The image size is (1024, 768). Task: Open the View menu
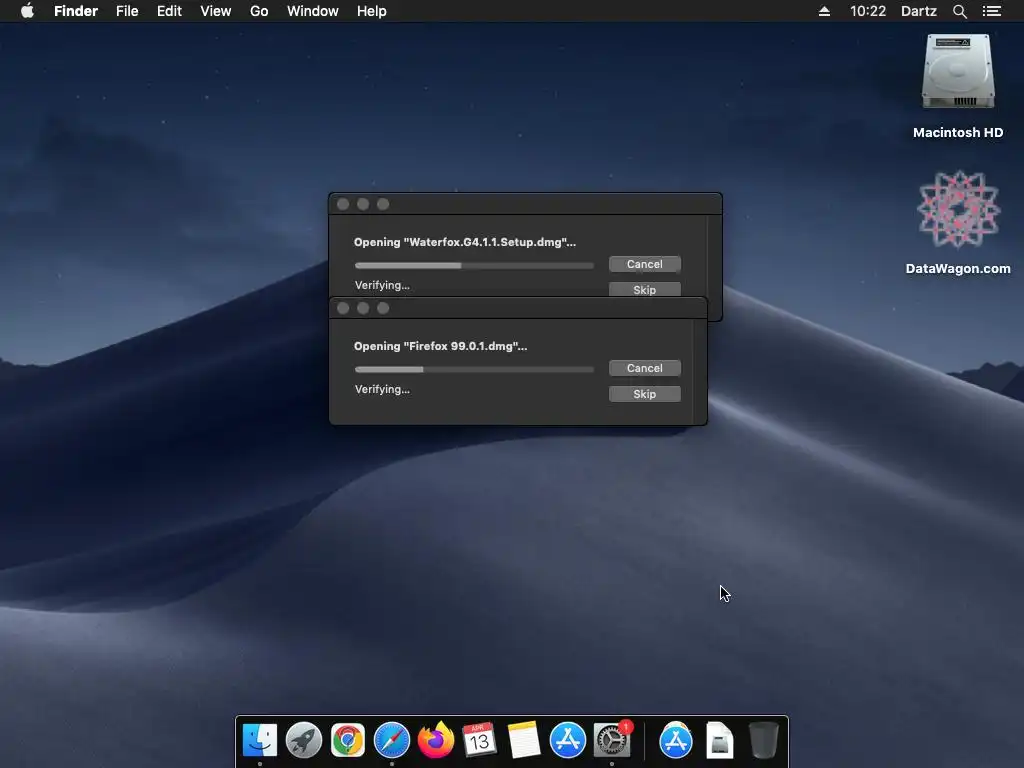click(216, 11)
